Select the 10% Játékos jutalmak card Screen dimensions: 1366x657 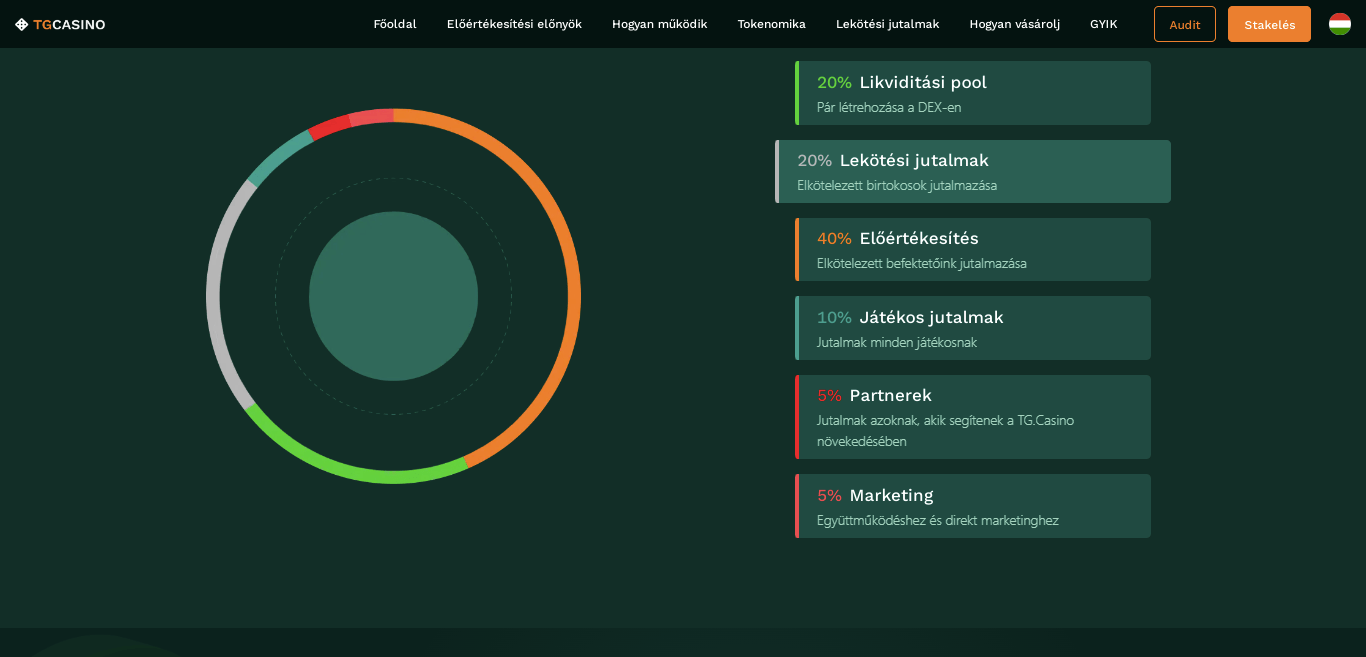[973, 328]
